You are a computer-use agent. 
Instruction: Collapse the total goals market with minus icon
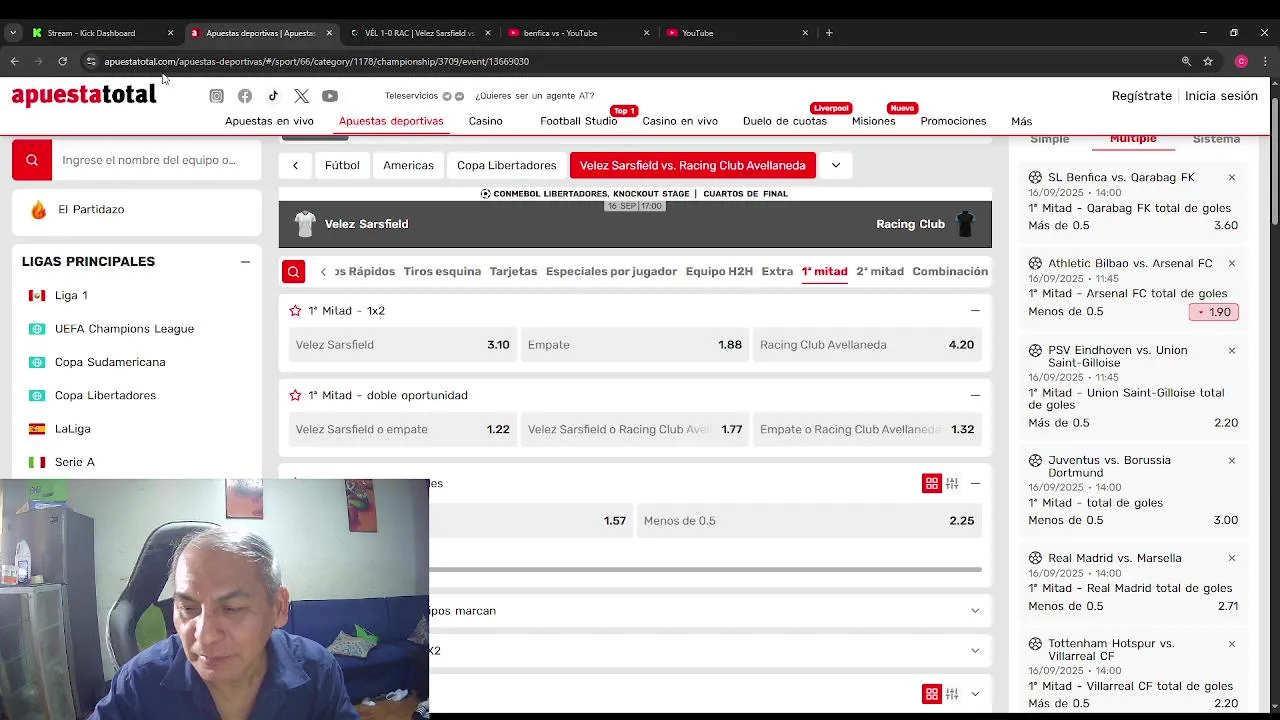point(975,483)
